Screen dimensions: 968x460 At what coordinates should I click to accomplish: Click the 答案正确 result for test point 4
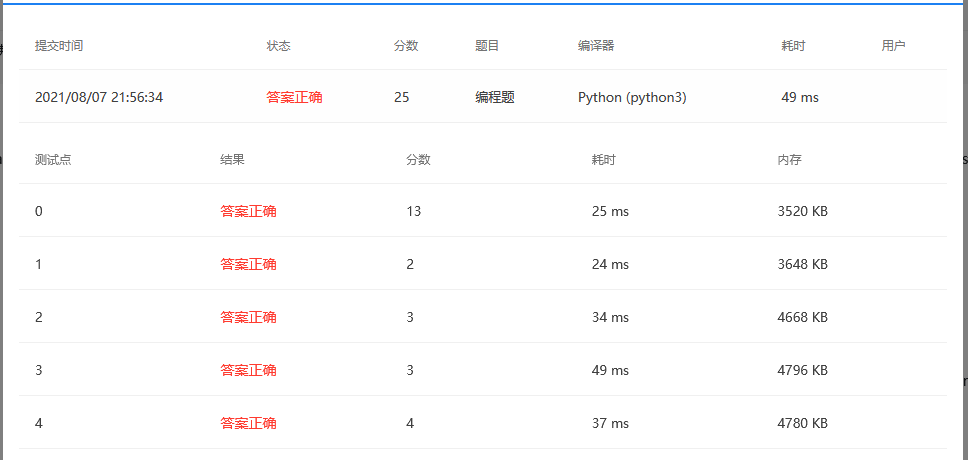tap(248, 424)
